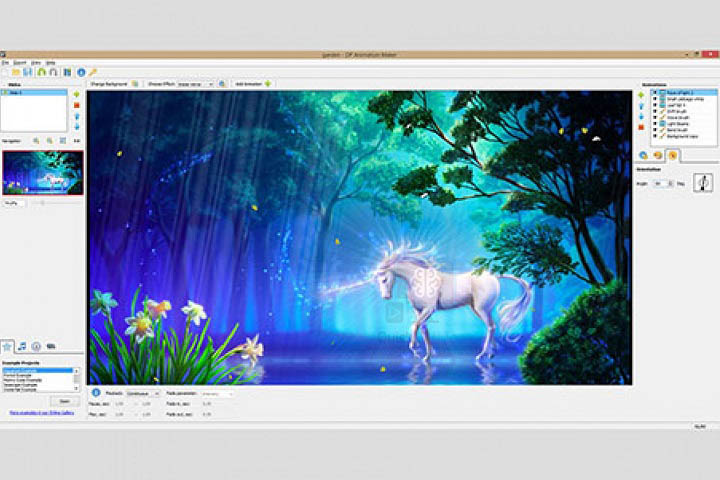Fit image to window in Navigator
720x480 pixels.
(63, 141)
